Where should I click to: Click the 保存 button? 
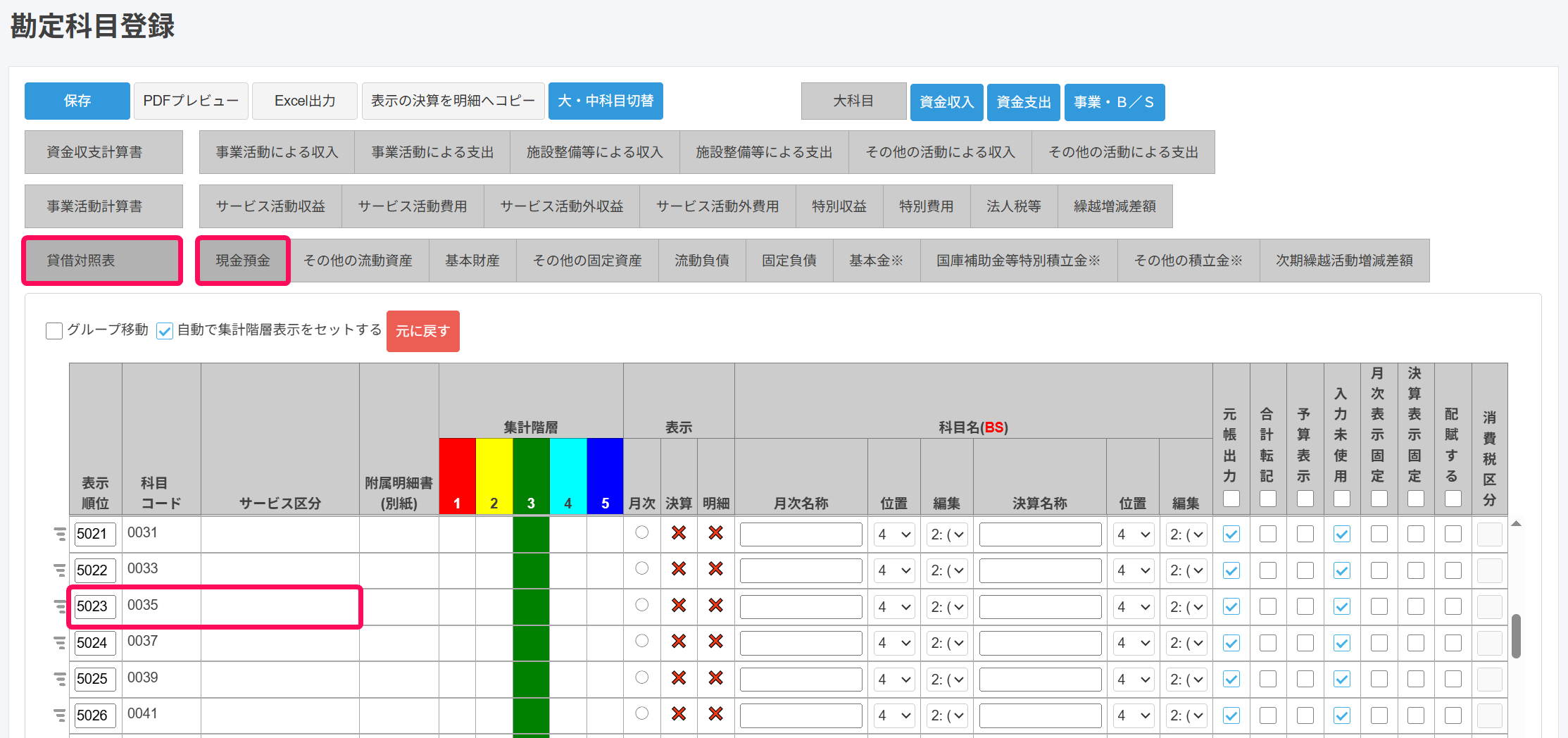click(77, 101)
